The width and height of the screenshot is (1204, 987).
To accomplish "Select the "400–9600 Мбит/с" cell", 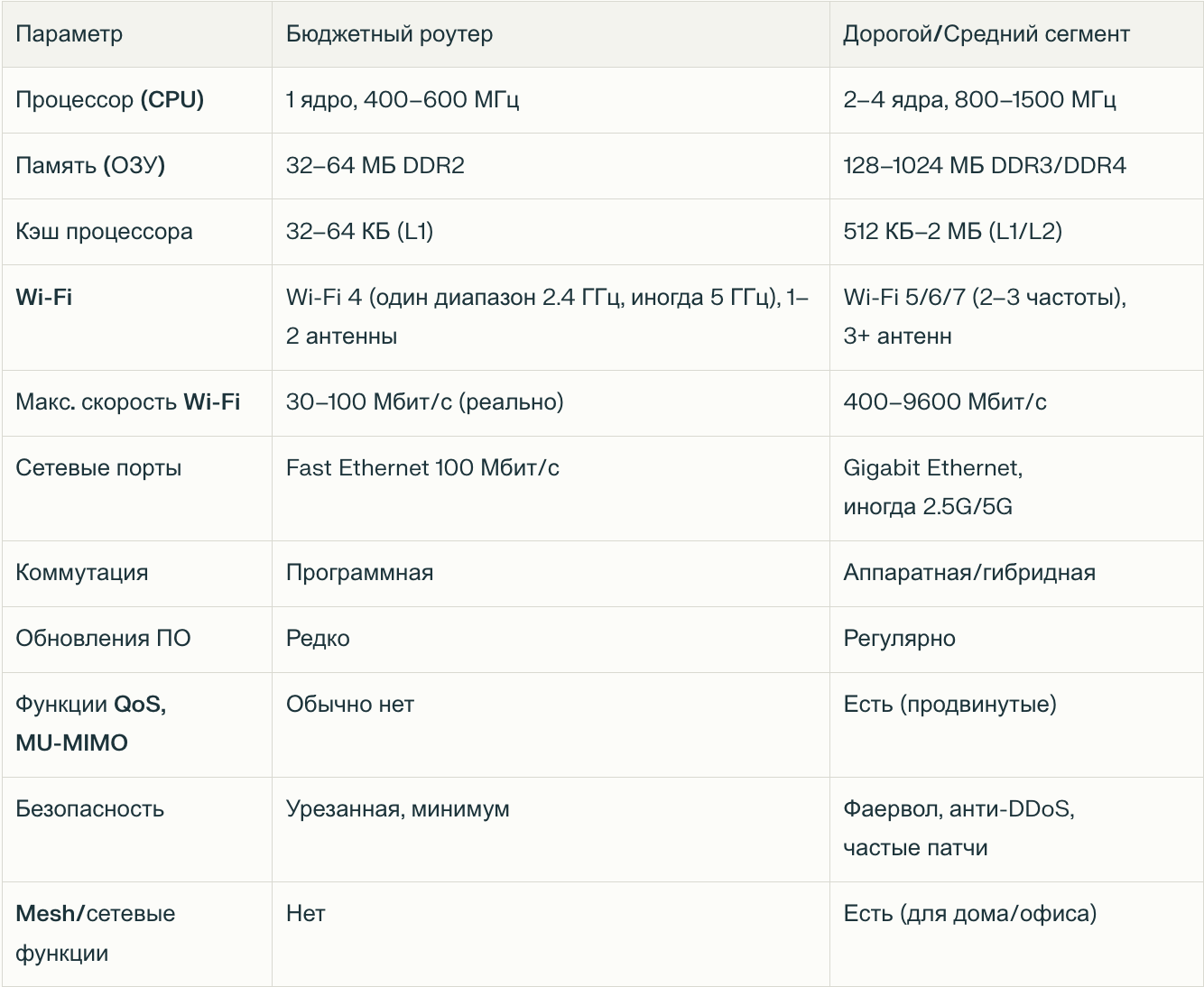I will 944,402.
